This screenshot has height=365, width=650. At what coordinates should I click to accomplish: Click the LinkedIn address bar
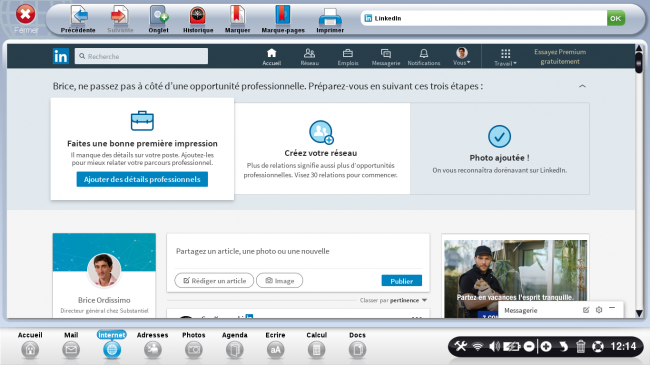(483, 18)
